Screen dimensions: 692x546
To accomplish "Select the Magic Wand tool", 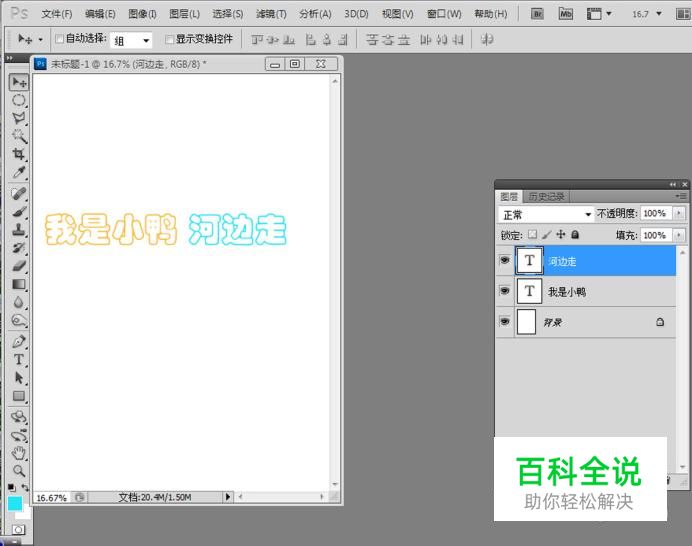I will (19, 136).
